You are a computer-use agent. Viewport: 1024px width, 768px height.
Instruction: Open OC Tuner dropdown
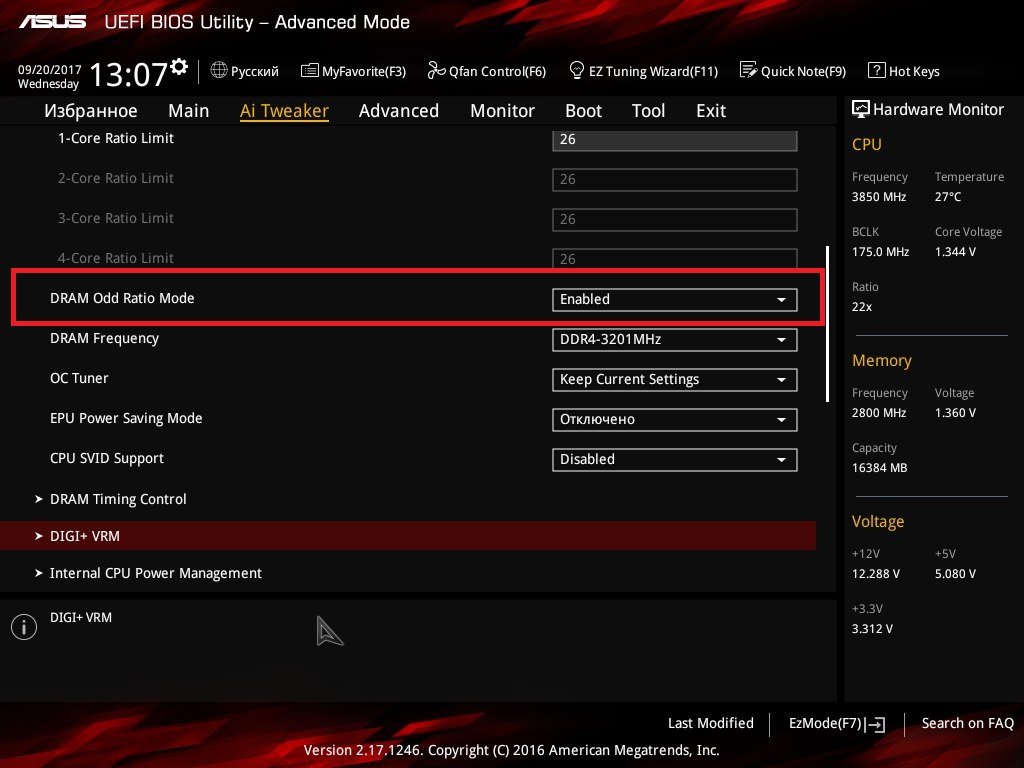click(675, 379)
